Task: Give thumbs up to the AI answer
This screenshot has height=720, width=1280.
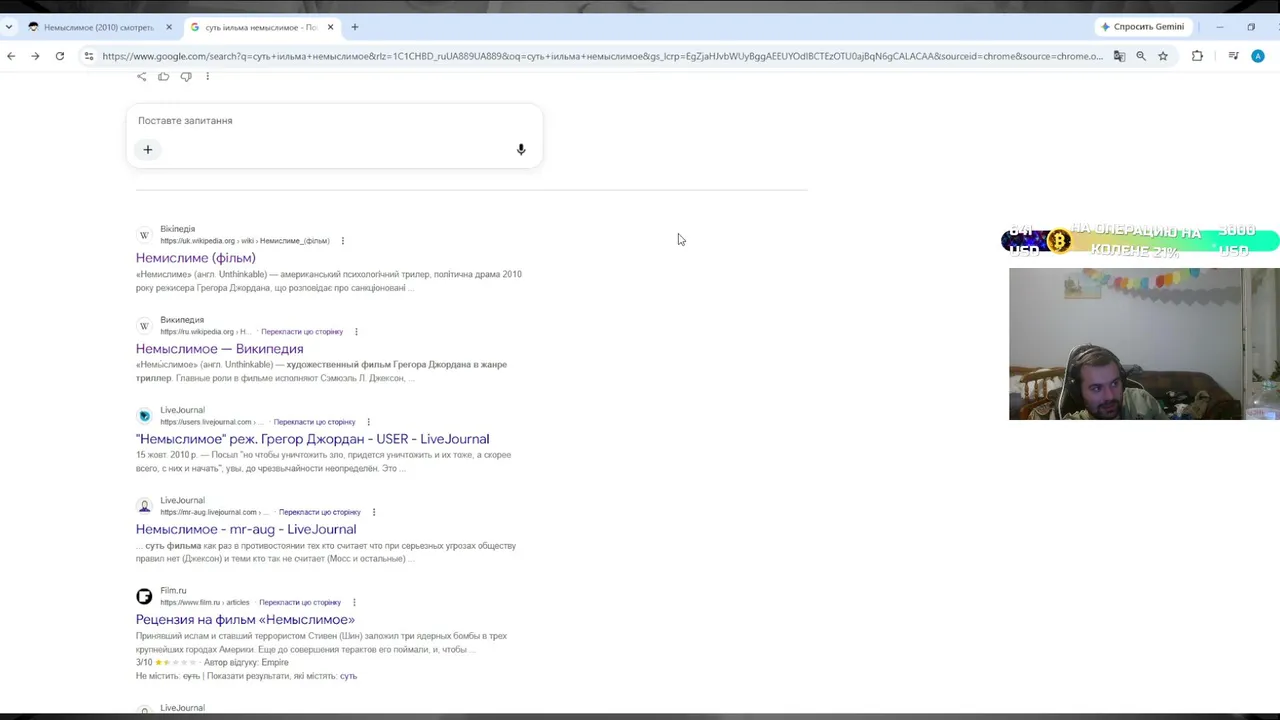Action: point(163,76)
